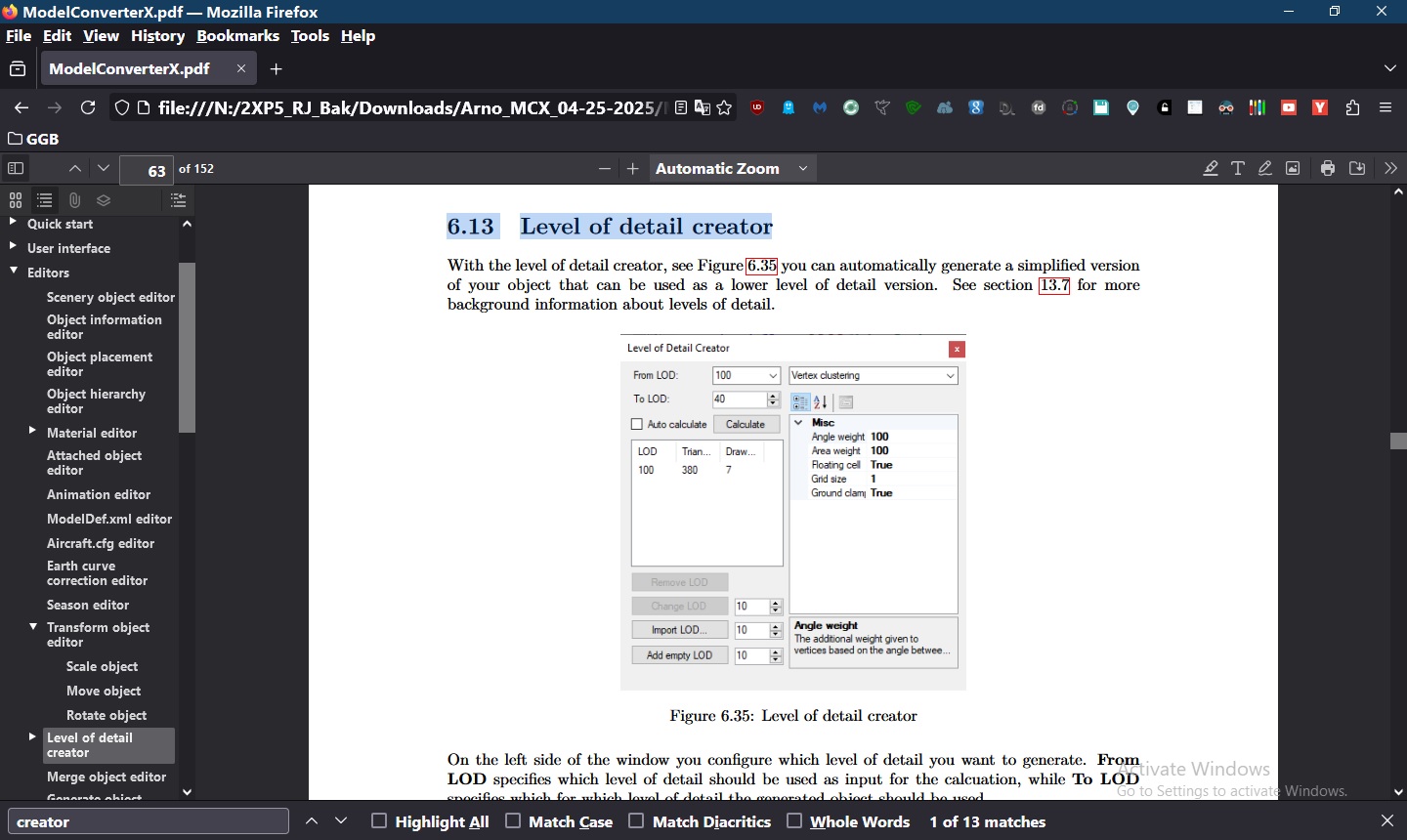The image size is (1407, 840).
Task: Select the text annotation tool
Action: pyautogui.click(x=1238, y=168)
